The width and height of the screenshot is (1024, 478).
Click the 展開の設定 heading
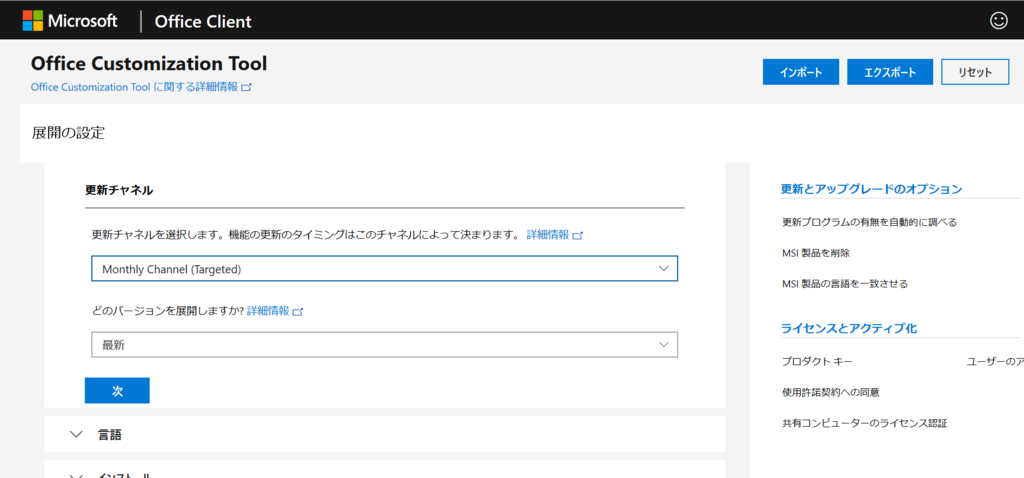pyautogui.click(x=68, y=133)
